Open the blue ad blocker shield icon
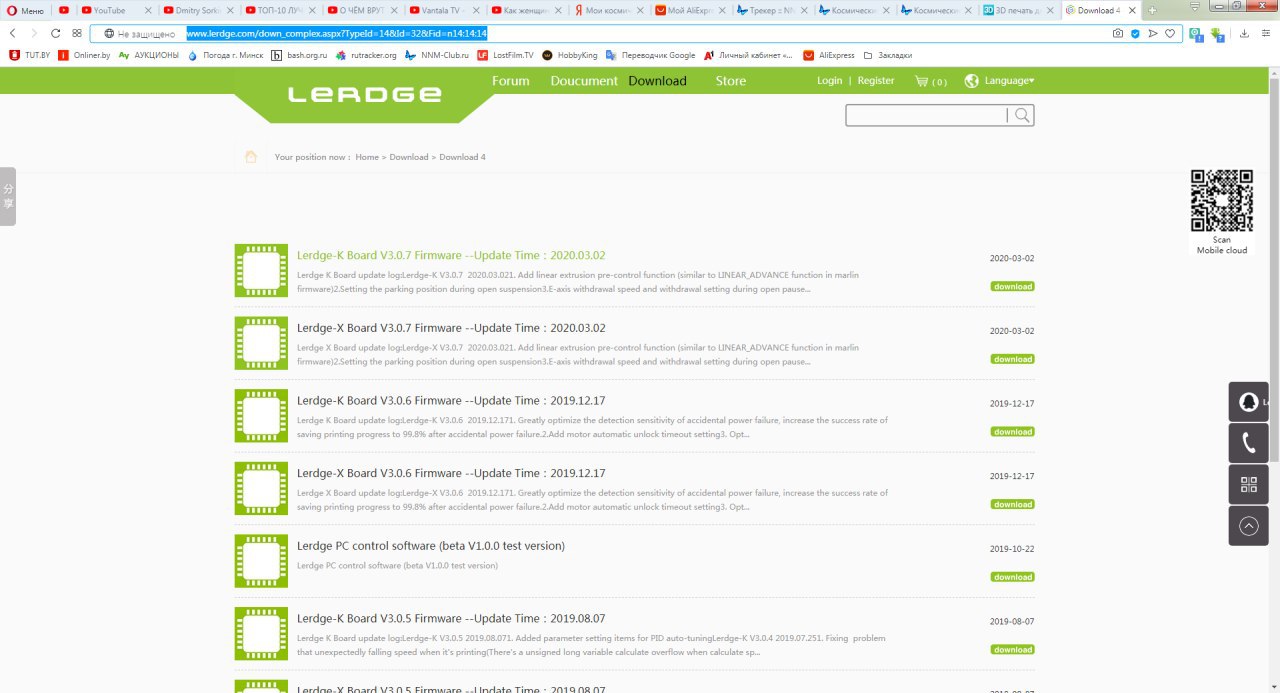Screen dimensions: 1280x693 (1135, 33)
